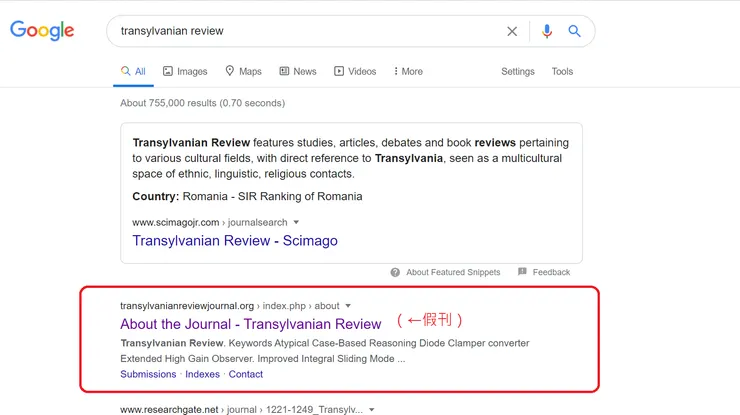The width and height of the screenshot is (740, 415).
Task: Start voice search with microphone icon
Action: click(547, 31)
